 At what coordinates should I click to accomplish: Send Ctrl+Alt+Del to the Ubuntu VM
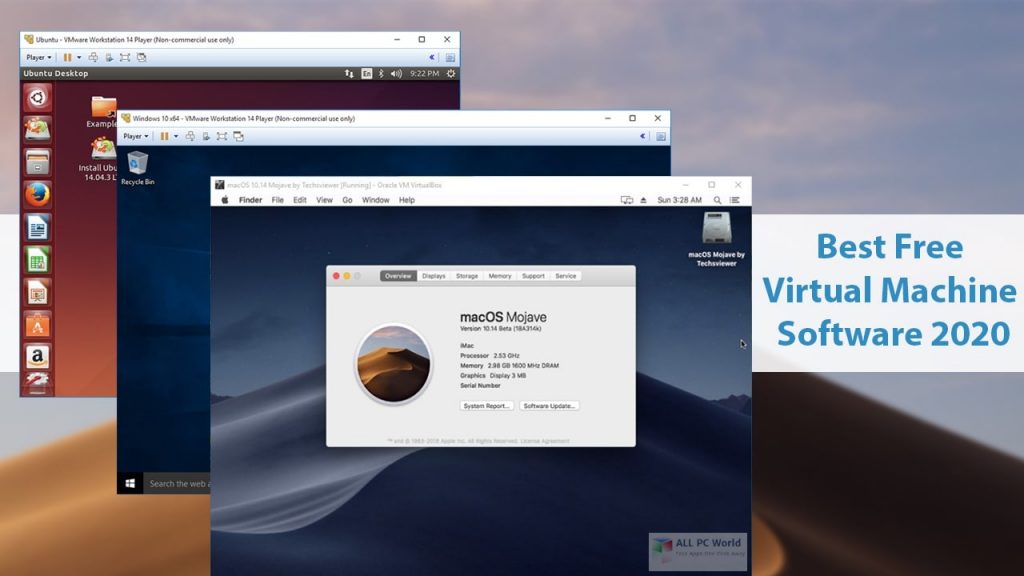point(93,57)
